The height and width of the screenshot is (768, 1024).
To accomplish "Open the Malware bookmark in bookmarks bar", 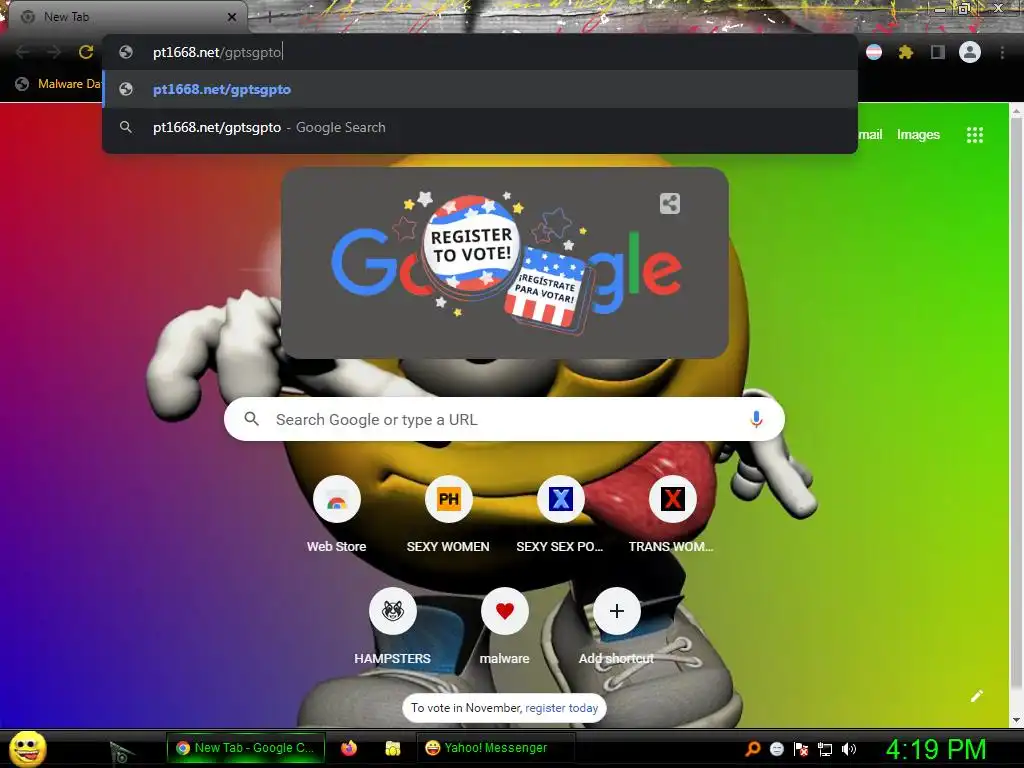I will click(x=59, y=84).
